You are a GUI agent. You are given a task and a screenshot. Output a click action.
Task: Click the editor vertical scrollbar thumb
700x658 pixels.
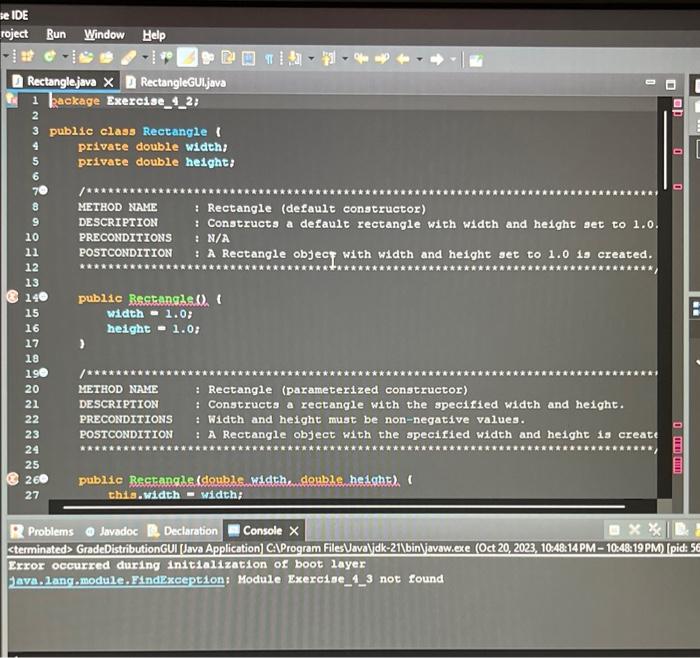click(x=665, y=150)
